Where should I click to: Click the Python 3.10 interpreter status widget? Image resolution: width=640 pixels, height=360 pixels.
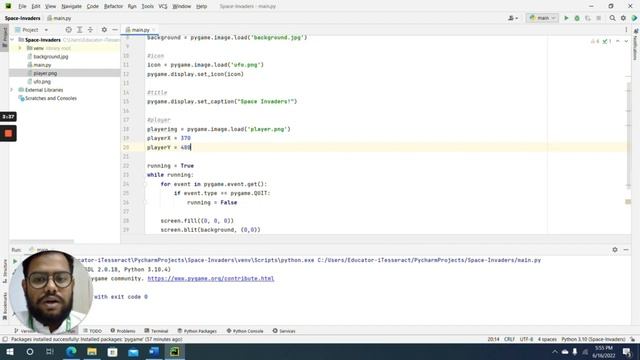coord(593,339)
